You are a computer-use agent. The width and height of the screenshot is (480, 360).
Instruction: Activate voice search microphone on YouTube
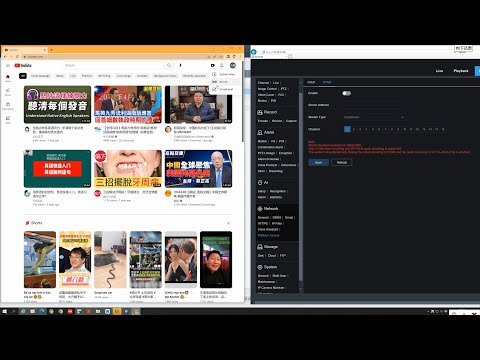coord(180,65)
